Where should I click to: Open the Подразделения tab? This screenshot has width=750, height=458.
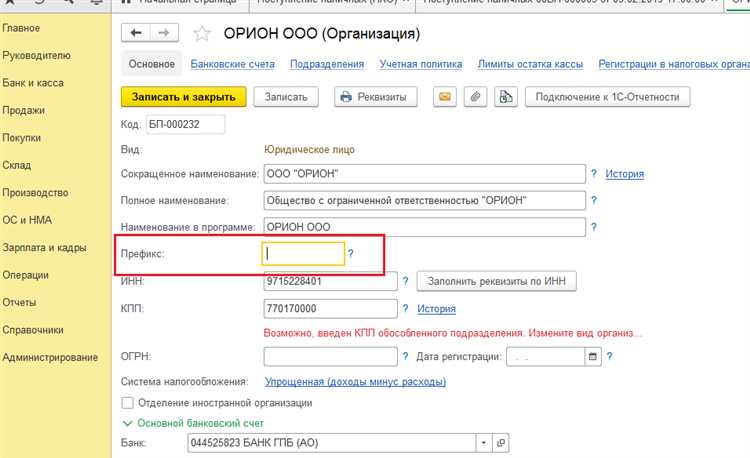point(327,64)
